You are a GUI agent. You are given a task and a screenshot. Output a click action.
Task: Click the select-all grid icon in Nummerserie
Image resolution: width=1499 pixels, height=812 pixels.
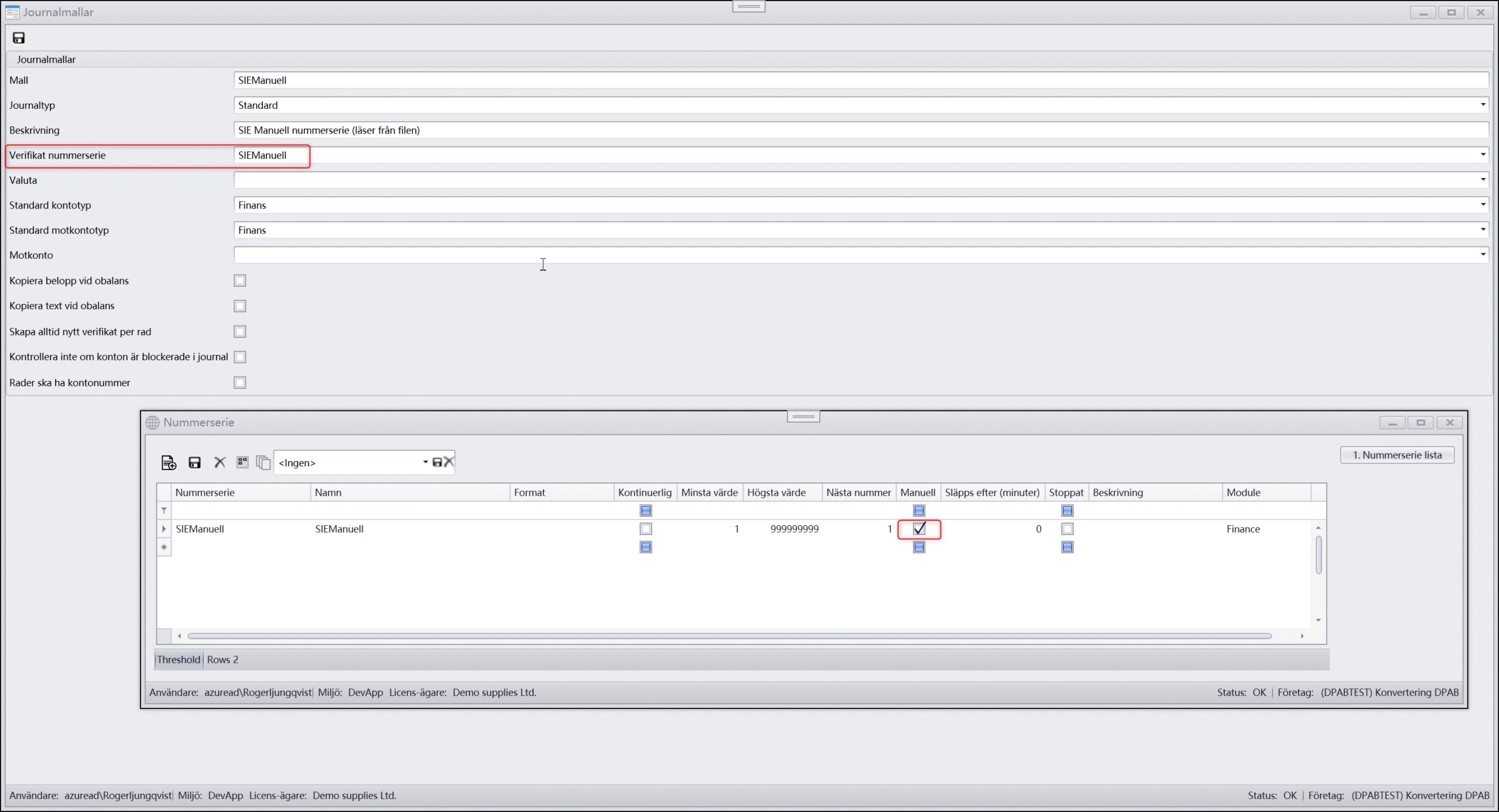242,462
